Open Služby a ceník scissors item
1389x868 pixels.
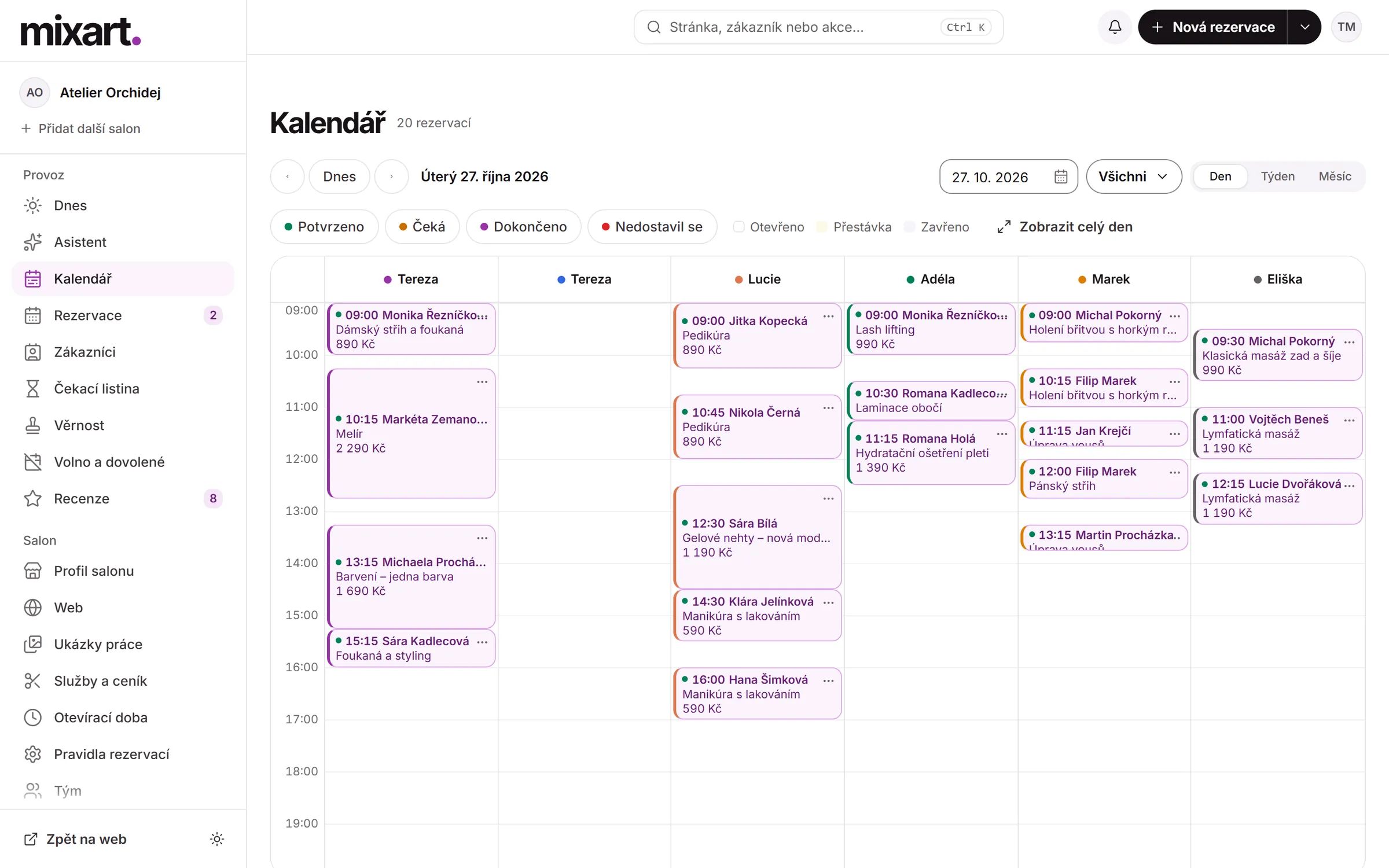point(123,681)
